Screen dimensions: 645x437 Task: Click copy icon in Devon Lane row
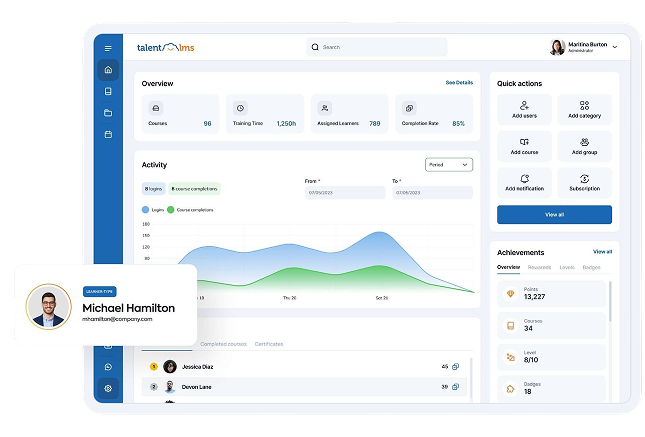coord(455,387)
